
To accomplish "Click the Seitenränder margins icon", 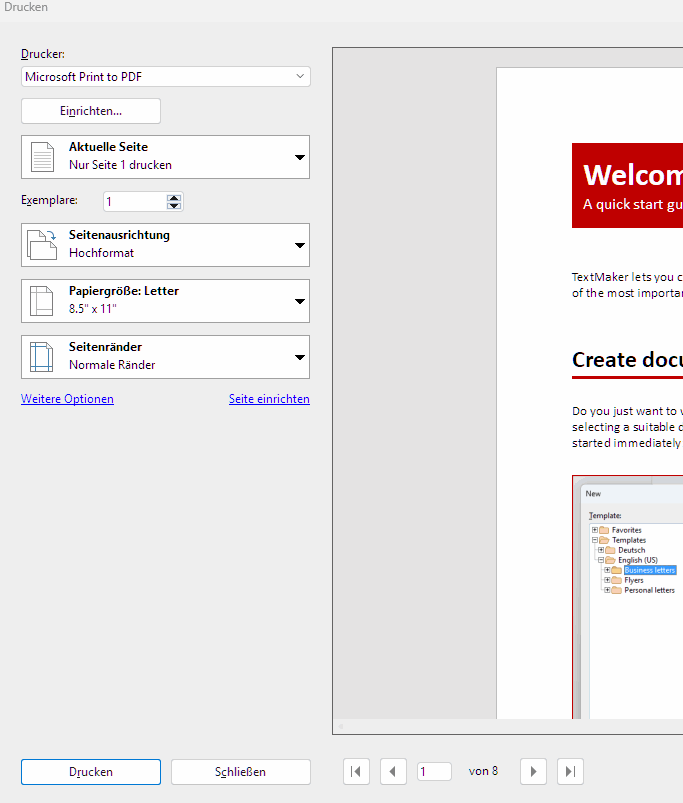I will 41,357.
